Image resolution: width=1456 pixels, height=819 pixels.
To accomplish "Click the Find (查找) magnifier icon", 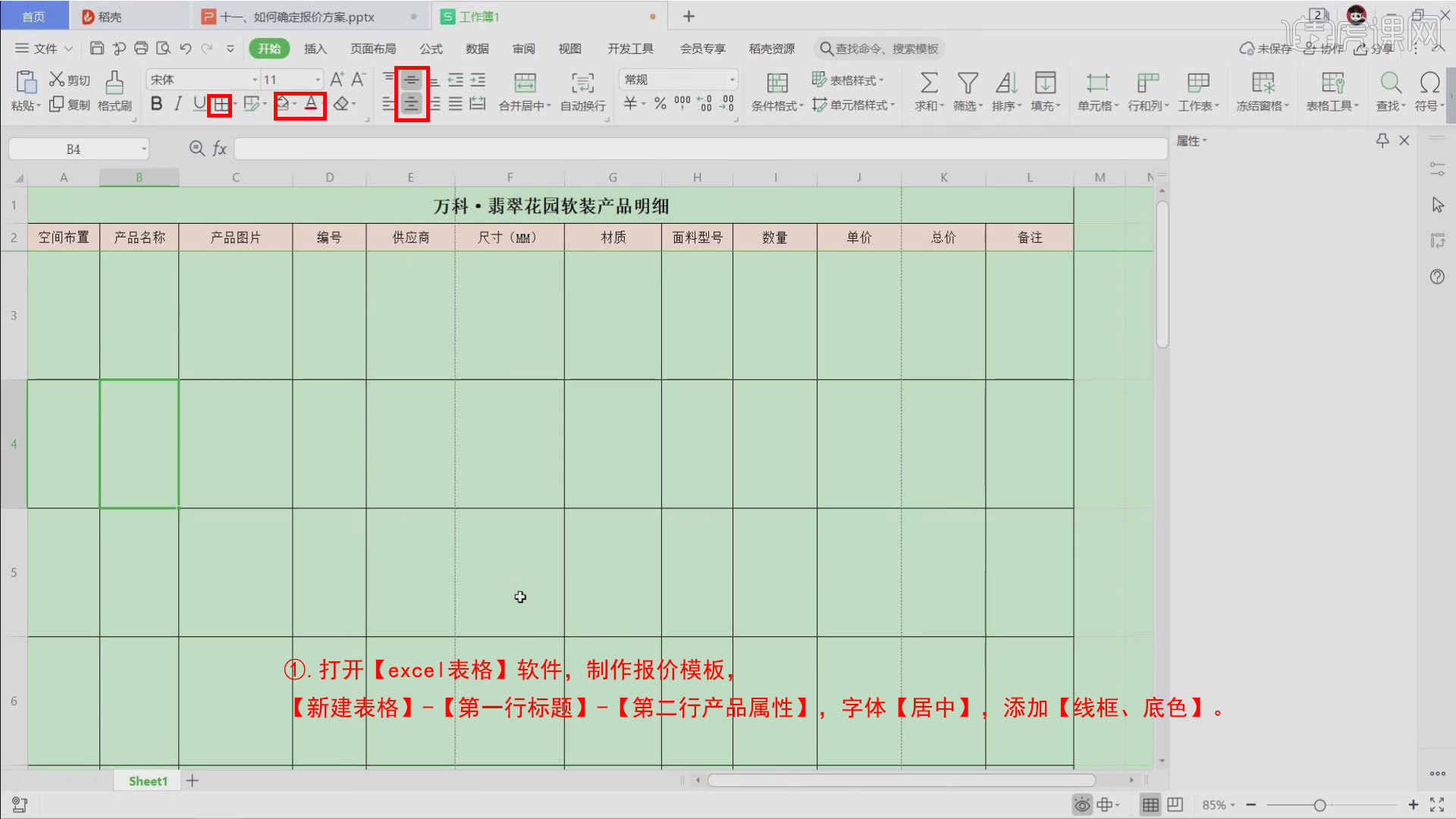I will pos(1391,82).
